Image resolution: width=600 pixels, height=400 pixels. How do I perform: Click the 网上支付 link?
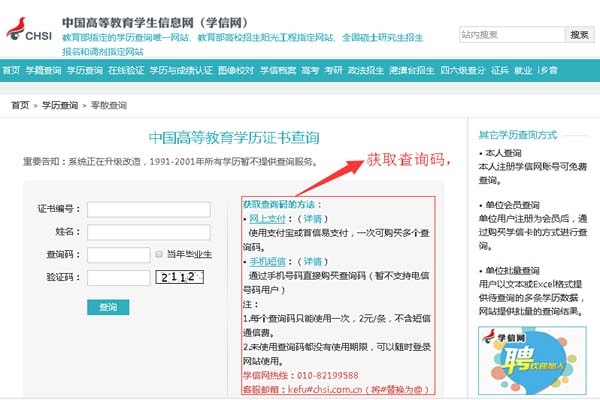coord(267,217)
